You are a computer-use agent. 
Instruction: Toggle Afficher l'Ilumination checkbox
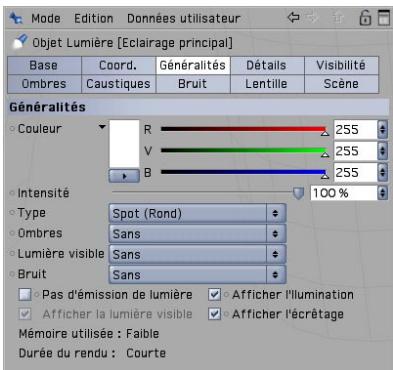click(x=214, y=295)
